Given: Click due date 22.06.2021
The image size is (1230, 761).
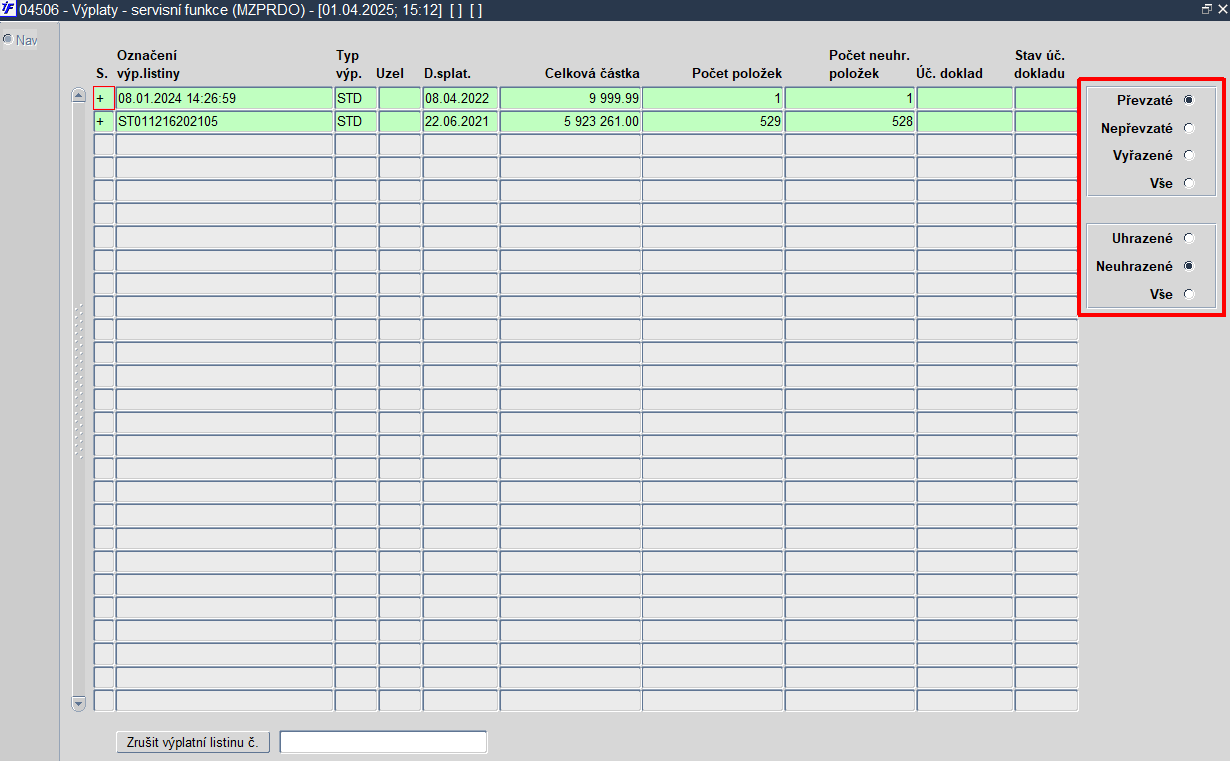Looking at the screenshot, I should (x=460, y=121).
